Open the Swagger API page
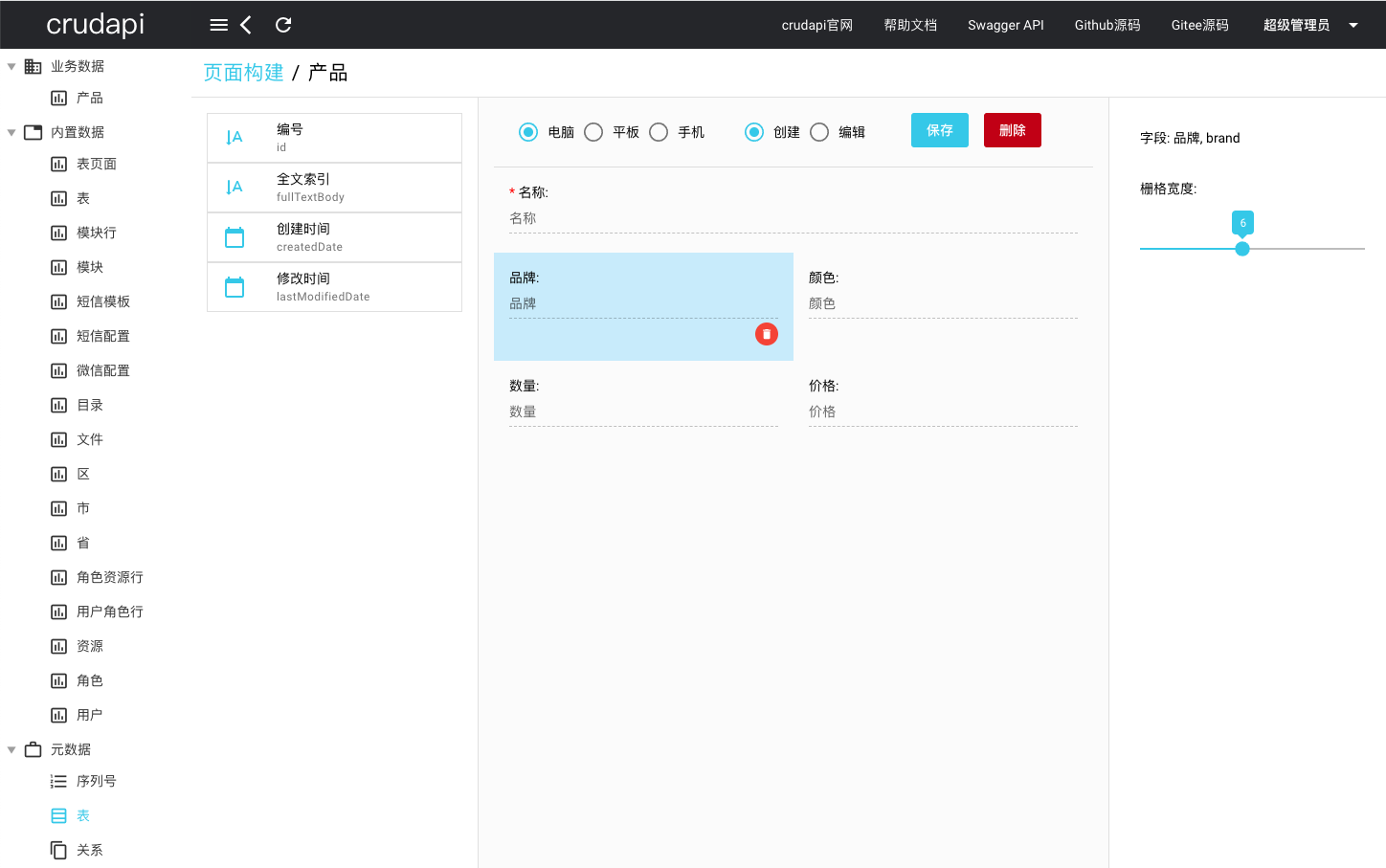This screenshot has height=868, width=1386. point(1006,25)
